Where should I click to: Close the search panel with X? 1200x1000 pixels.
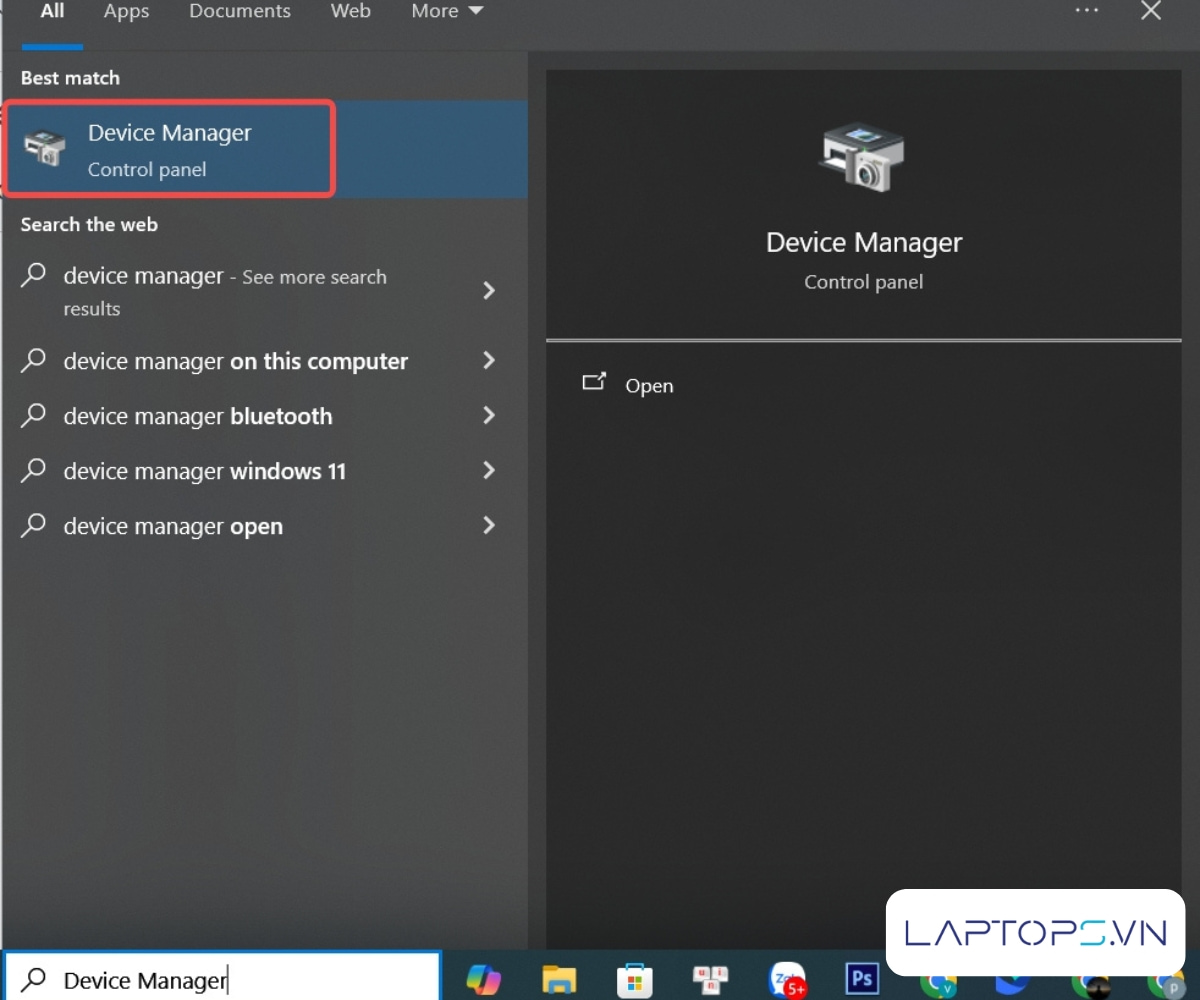point(1151,11)
